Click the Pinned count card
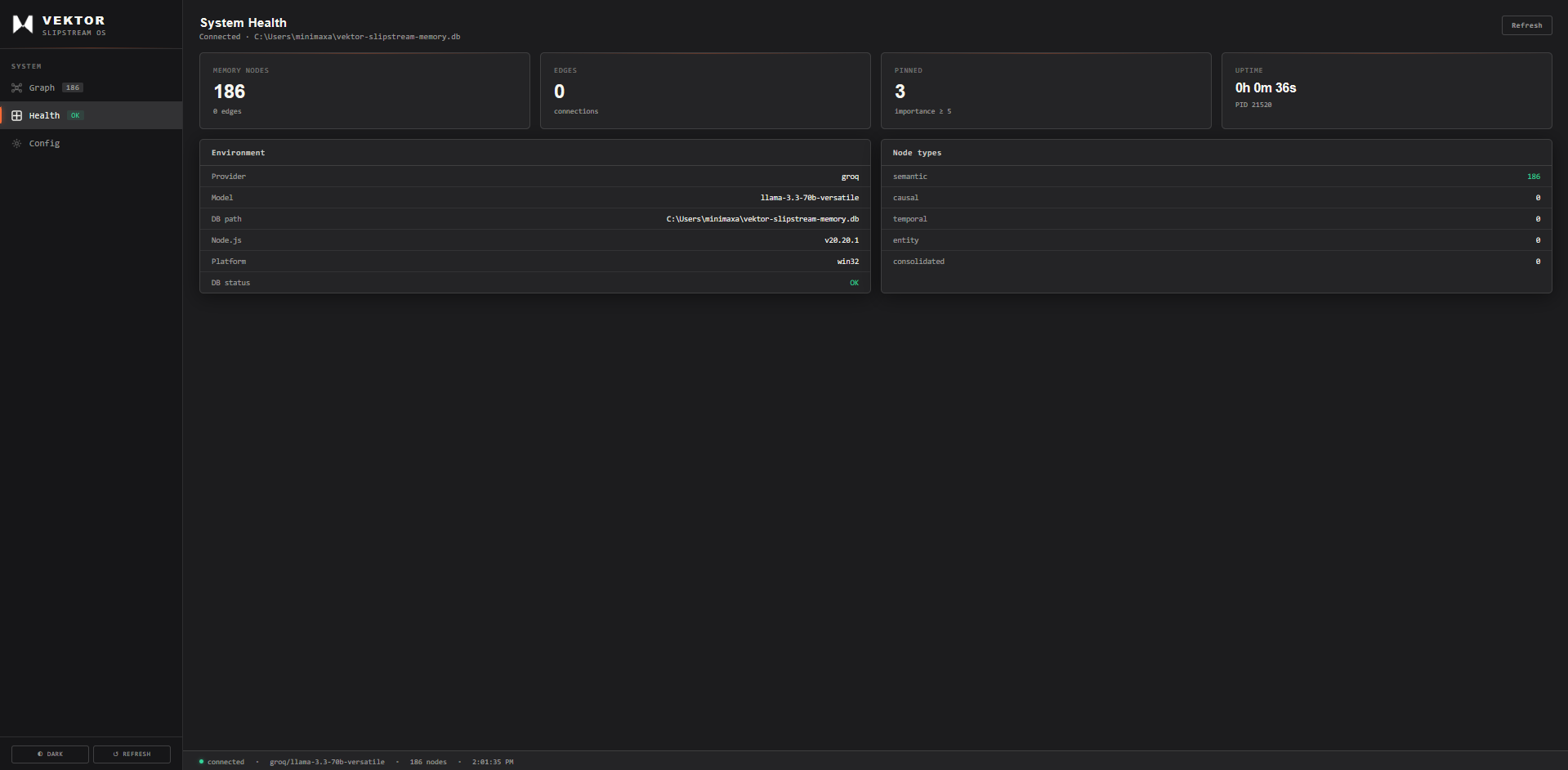Image resolution: width=1568 pixels, height=770 pixels. 1045,91
